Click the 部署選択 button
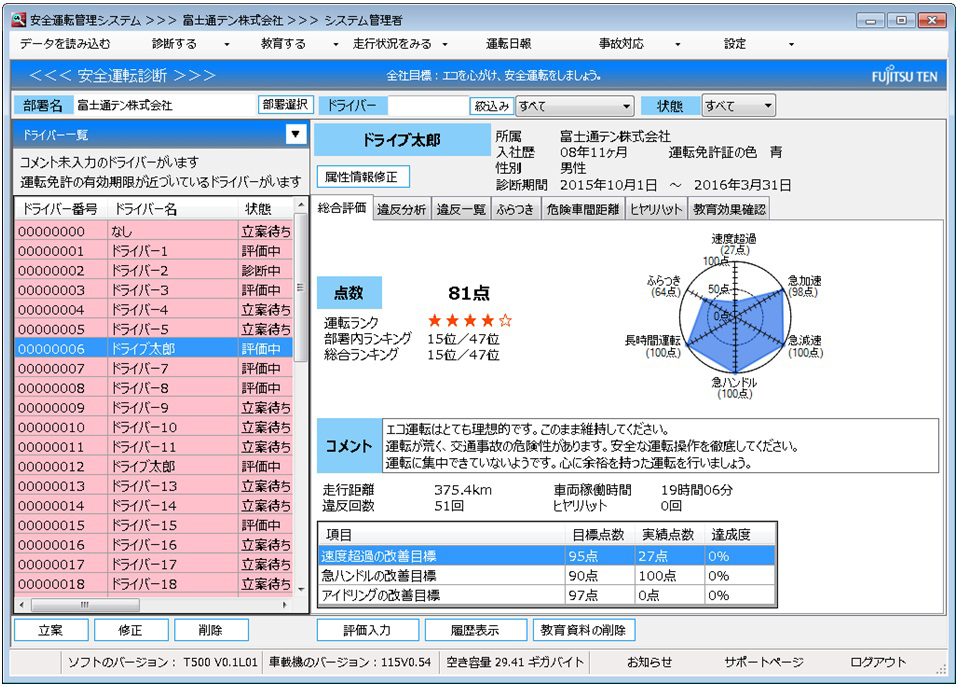This screenshot has height=687, width=958. pyautogui.click(x=286, y=105)
